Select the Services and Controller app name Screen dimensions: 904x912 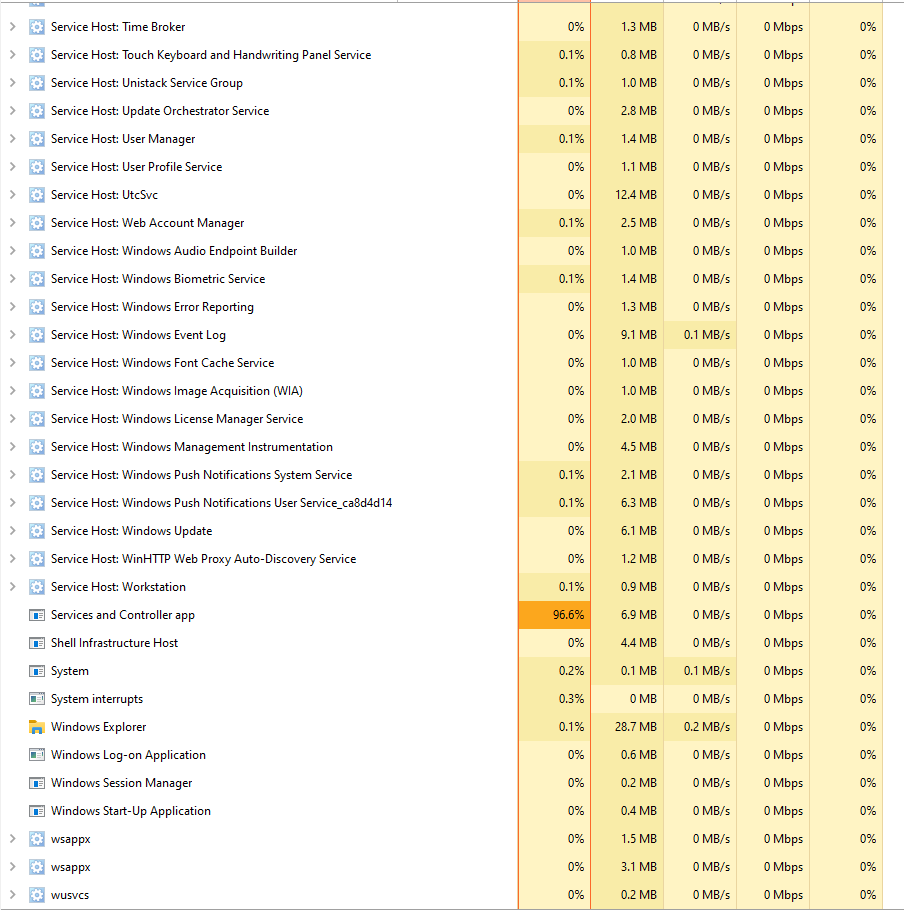123,615
